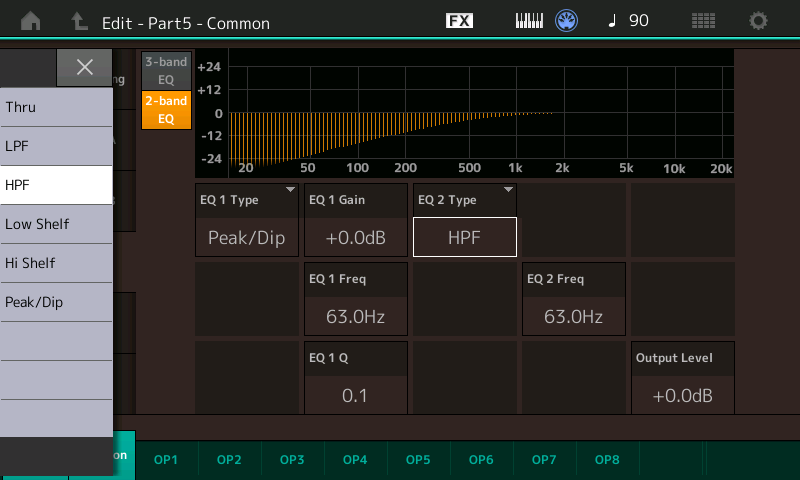Image resolution: width=800 pixels, height=480 pixels.
Task: Select the 2-band EQ button
Action: pos(166,109)
